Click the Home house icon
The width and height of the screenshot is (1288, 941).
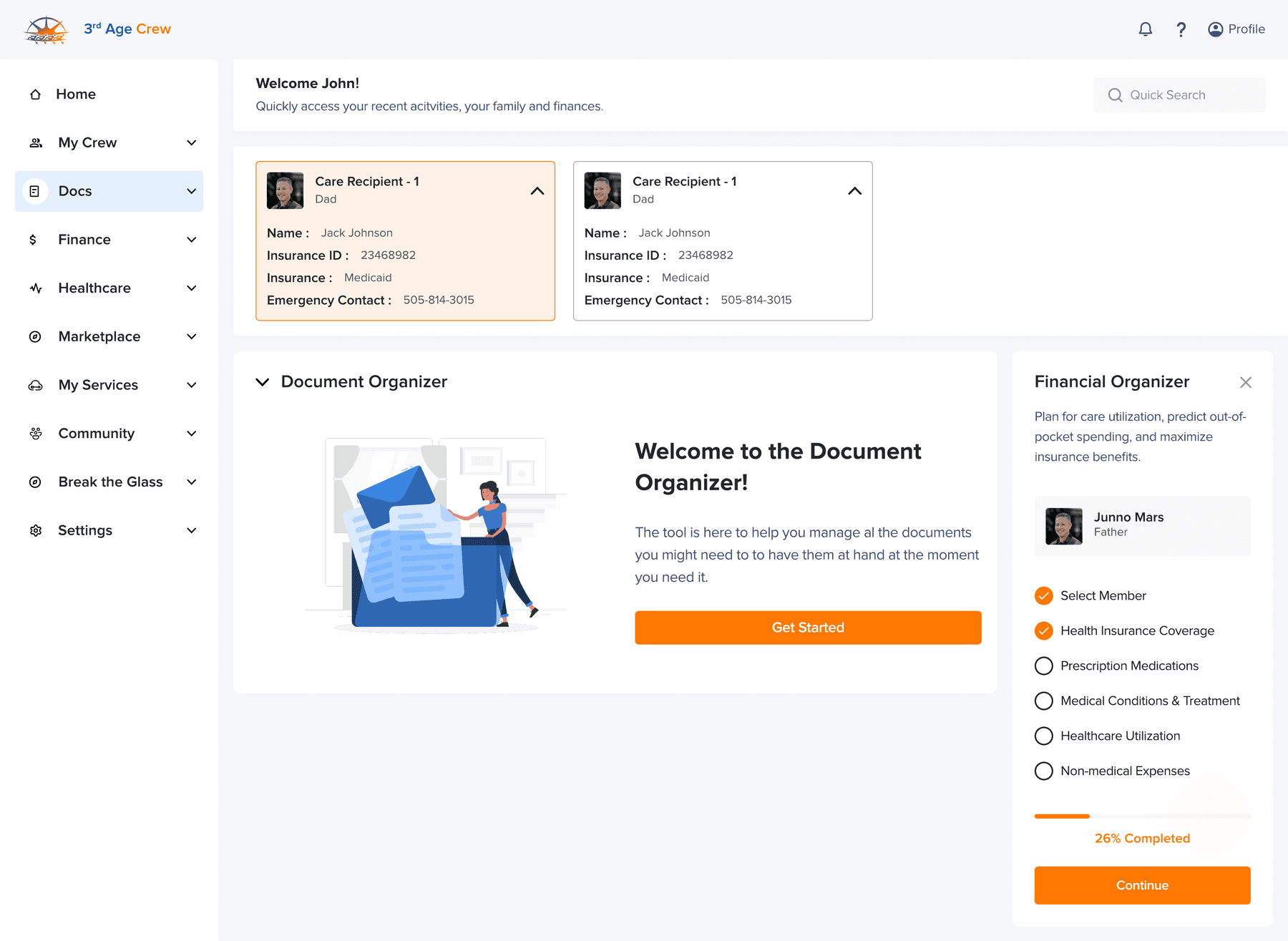coord(35,94)
